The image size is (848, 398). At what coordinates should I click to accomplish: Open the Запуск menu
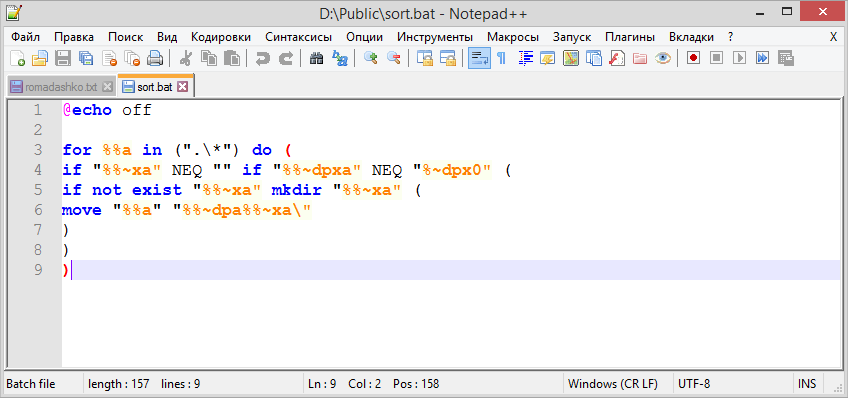point(572,37)
